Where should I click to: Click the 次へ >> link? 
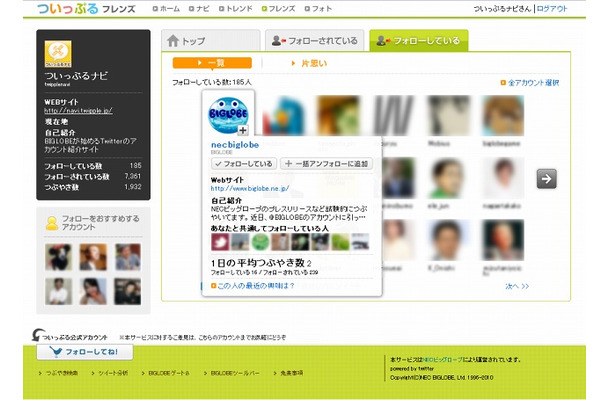(x=517, y=286)
